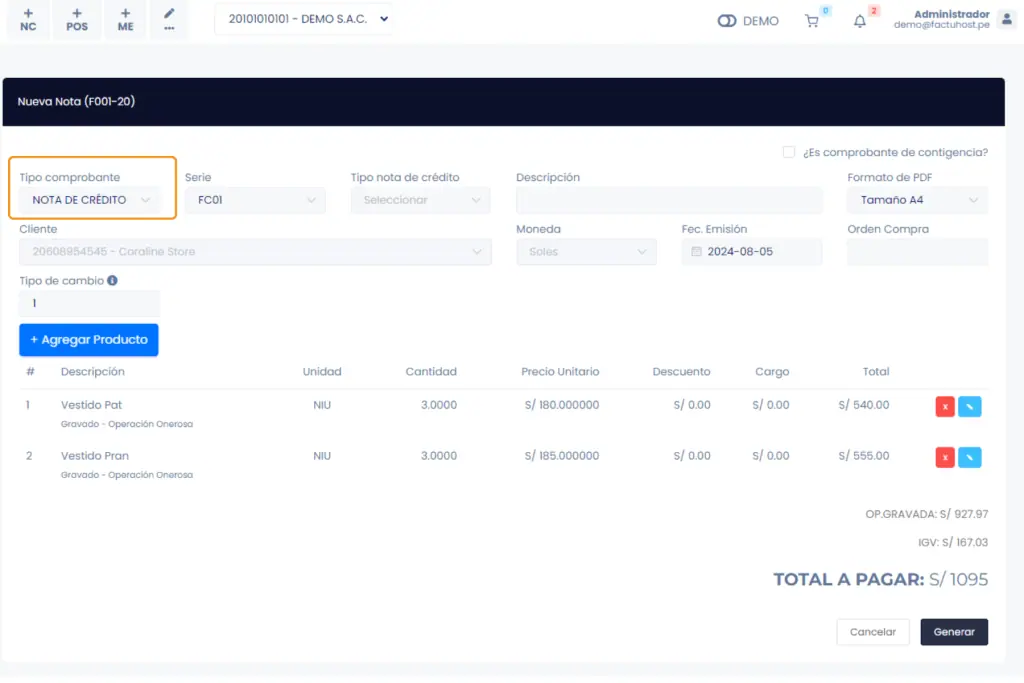Click the 'Cantidad' column header
Screen dimensions: 1024x683
(x=431, y=372)
